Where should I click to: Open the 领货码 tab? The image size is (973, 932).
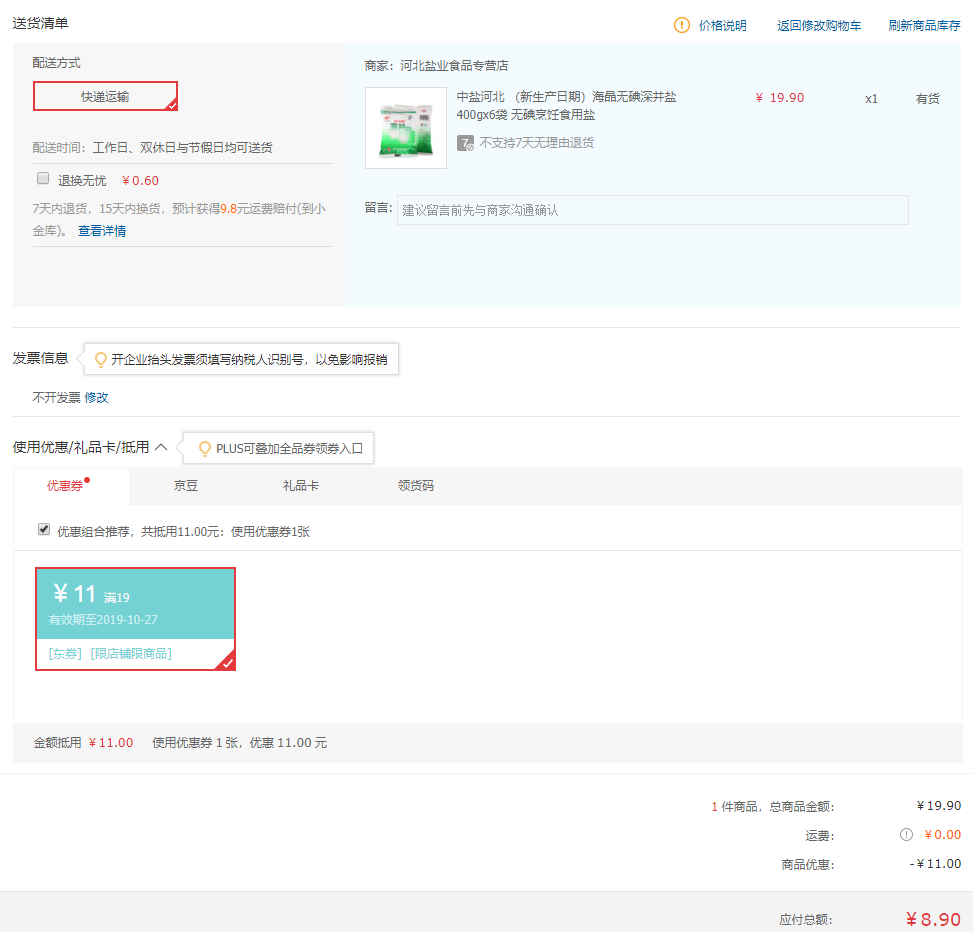(416, 486)
